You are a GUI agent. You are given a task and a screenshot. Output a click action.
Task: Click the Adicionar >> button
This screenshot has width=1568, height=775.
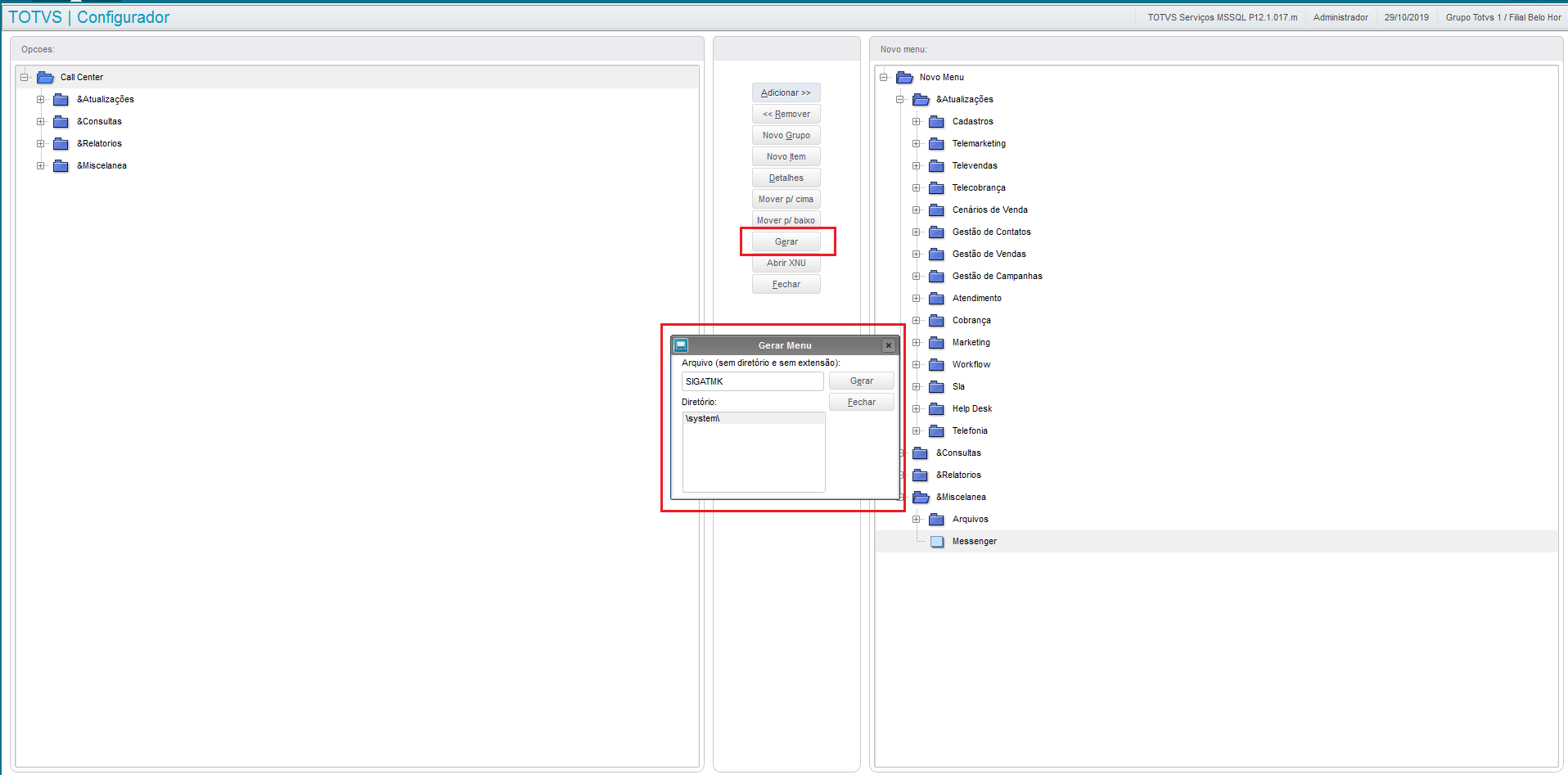786,92
